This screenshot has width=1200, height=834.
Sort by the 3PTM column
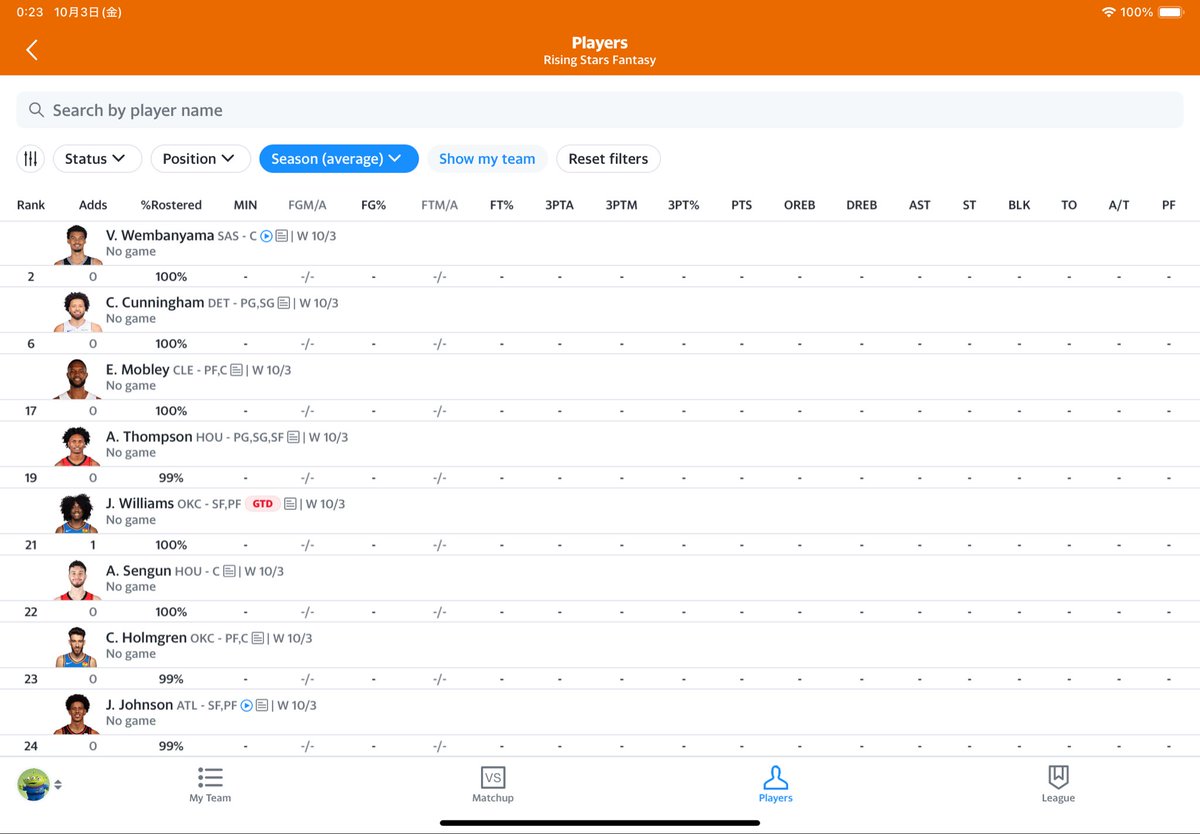coord(622,205)
